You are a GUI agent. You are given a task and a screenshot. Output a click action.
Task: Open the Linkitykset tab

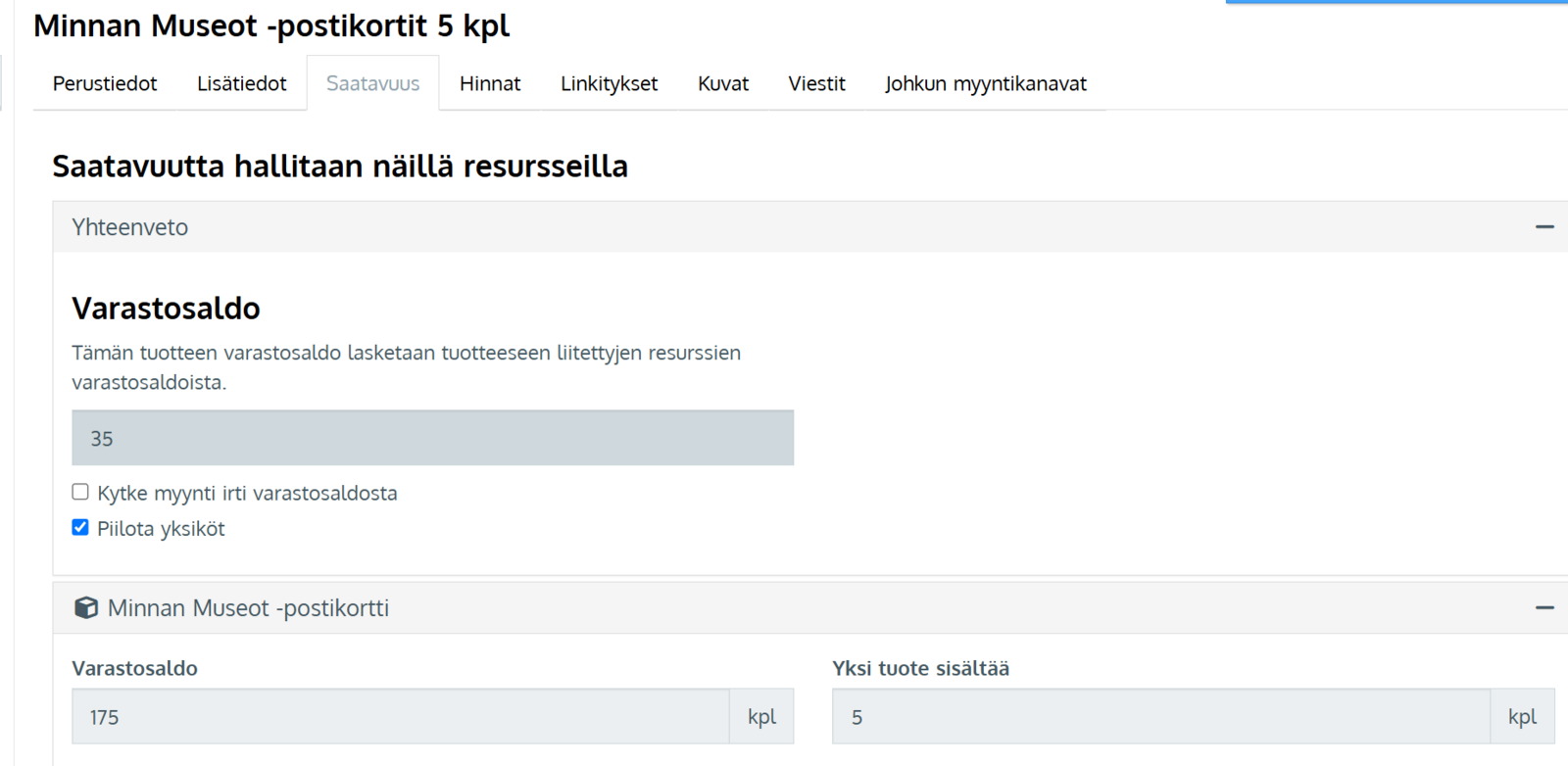point(609,84)
